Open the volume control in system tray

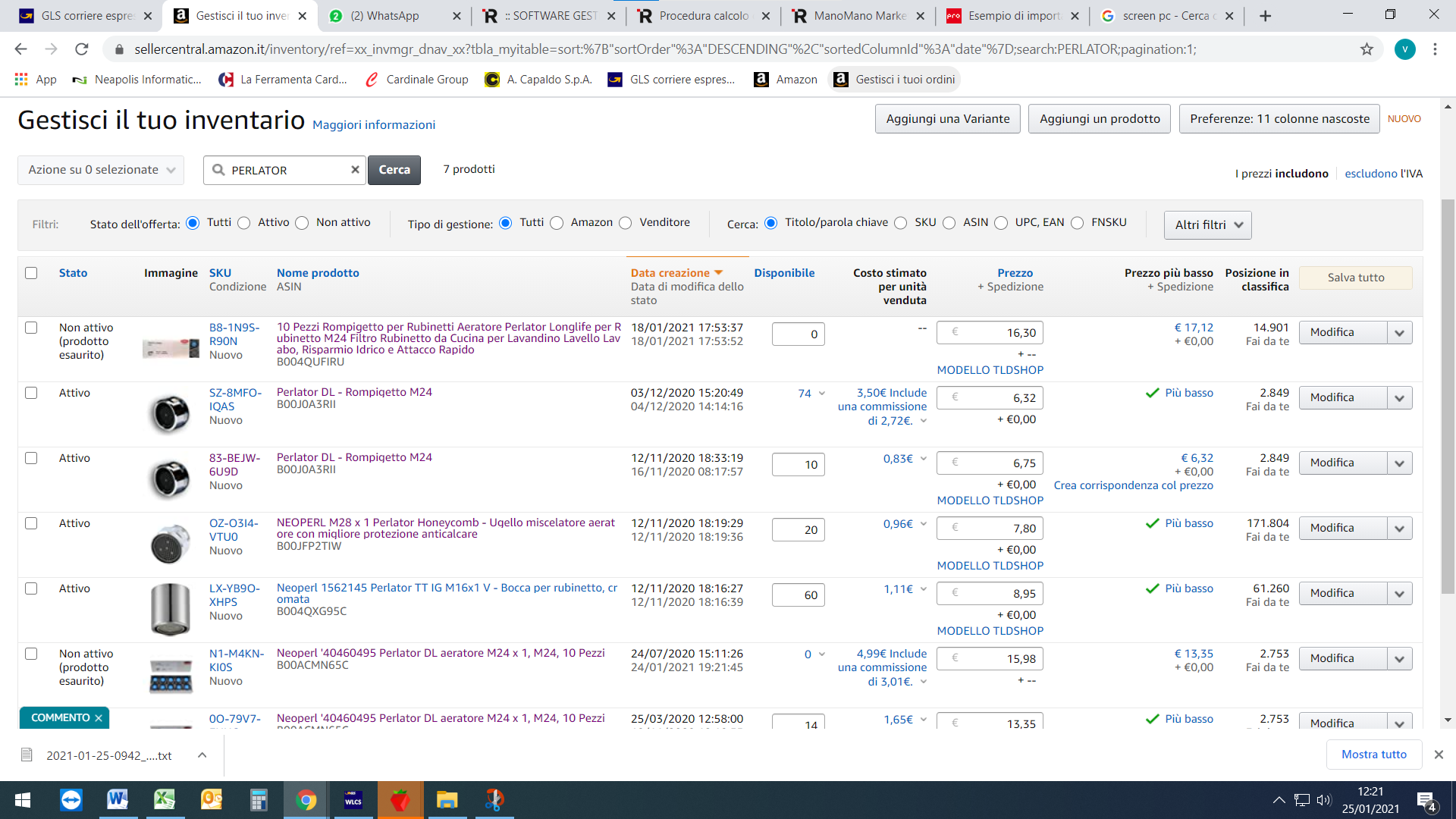click(x=1324, y=800)
